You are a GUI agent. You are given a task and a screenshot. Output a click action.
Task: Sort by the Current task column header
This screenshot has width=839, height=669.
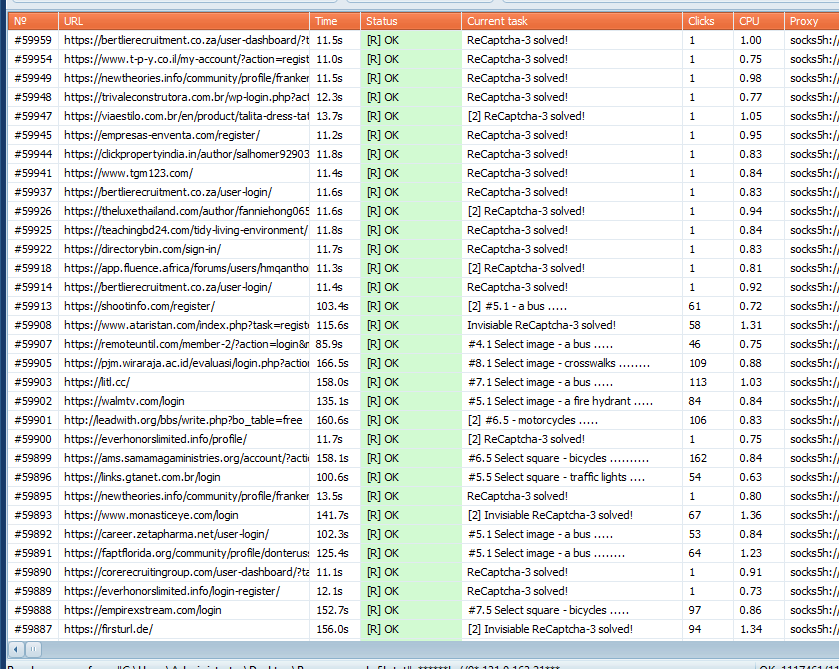(572, 21)
